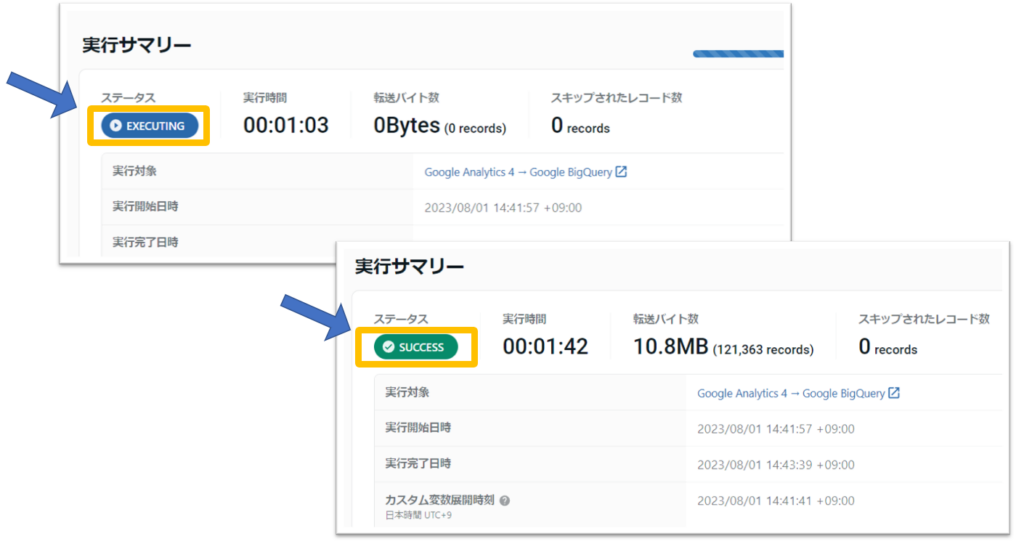The image size is (1024, 544).
Task: Click the completion time 2023/08/01 14:43:39
Action: click(775, 465)
